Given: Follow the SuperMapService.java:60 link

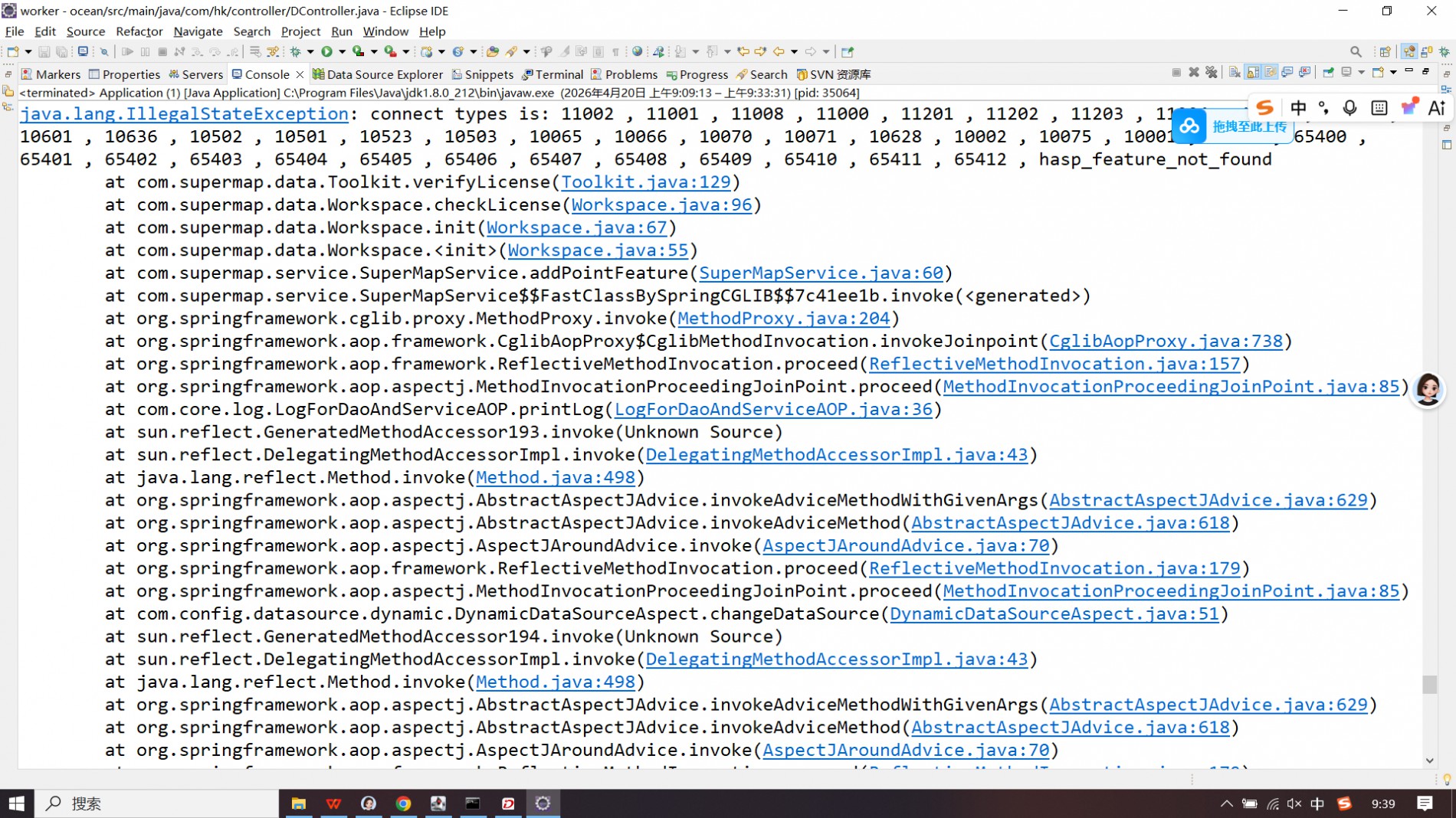Looking at the screenshot, I should (x=821, y=273).
